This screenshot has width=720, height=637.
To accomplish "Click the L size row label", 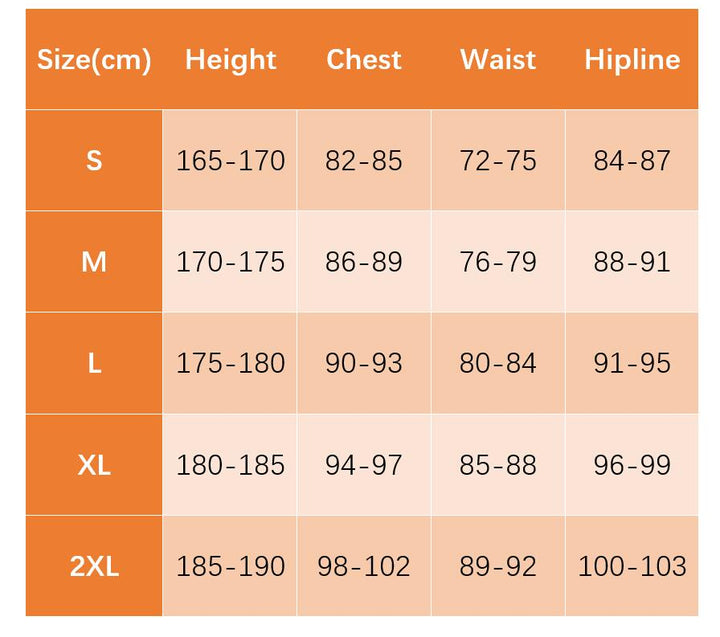I will pyautogui.click(x=94, y=363).
